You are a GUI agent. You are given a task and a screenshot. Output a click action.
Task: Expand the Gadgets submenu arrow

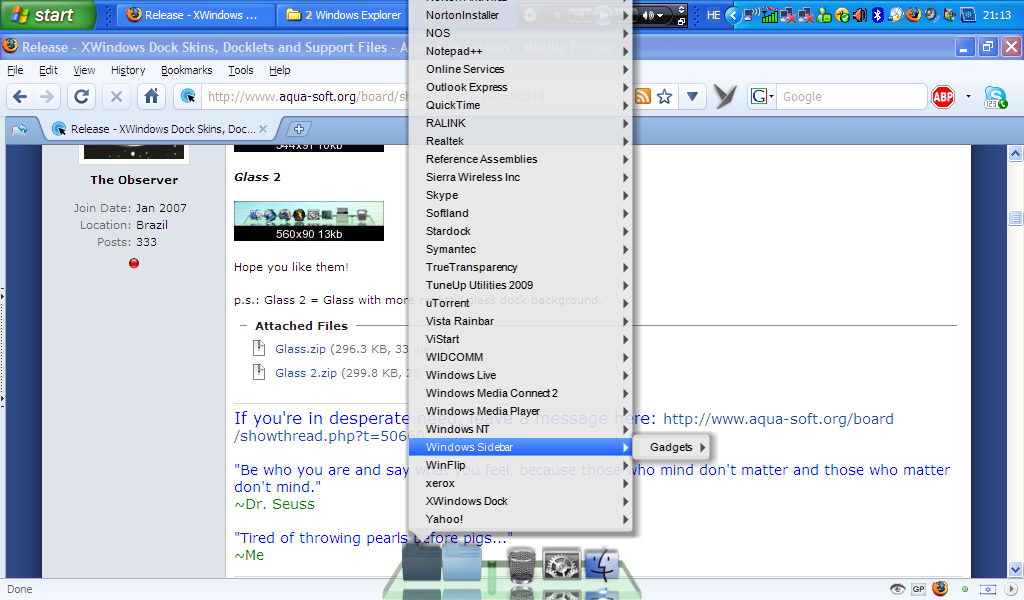tap(702, 447)
